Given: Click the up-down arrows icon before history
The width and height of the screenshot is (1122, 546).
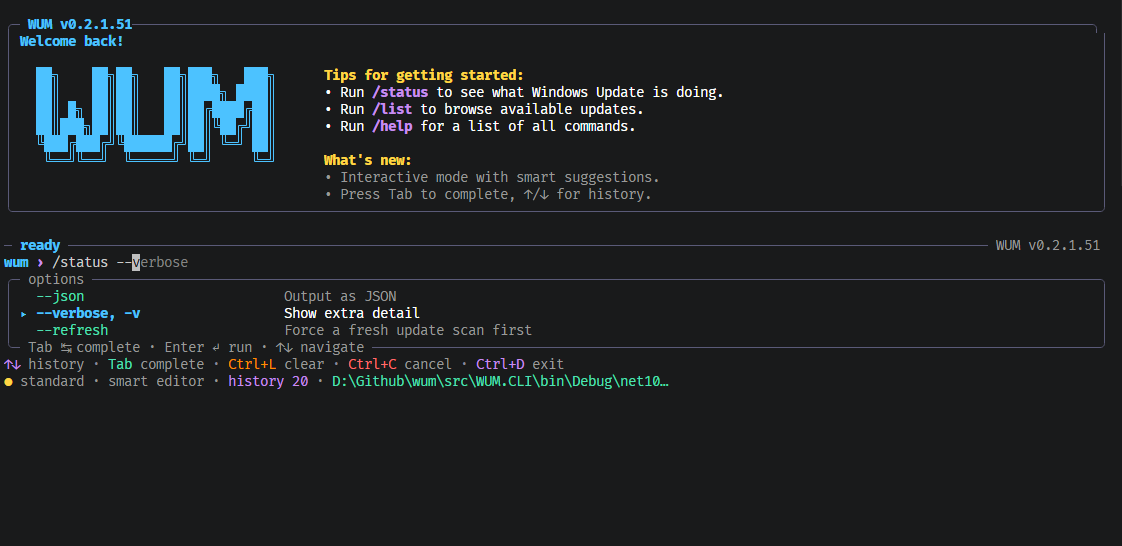Looking at the screenshot, I should pos(12,365).
